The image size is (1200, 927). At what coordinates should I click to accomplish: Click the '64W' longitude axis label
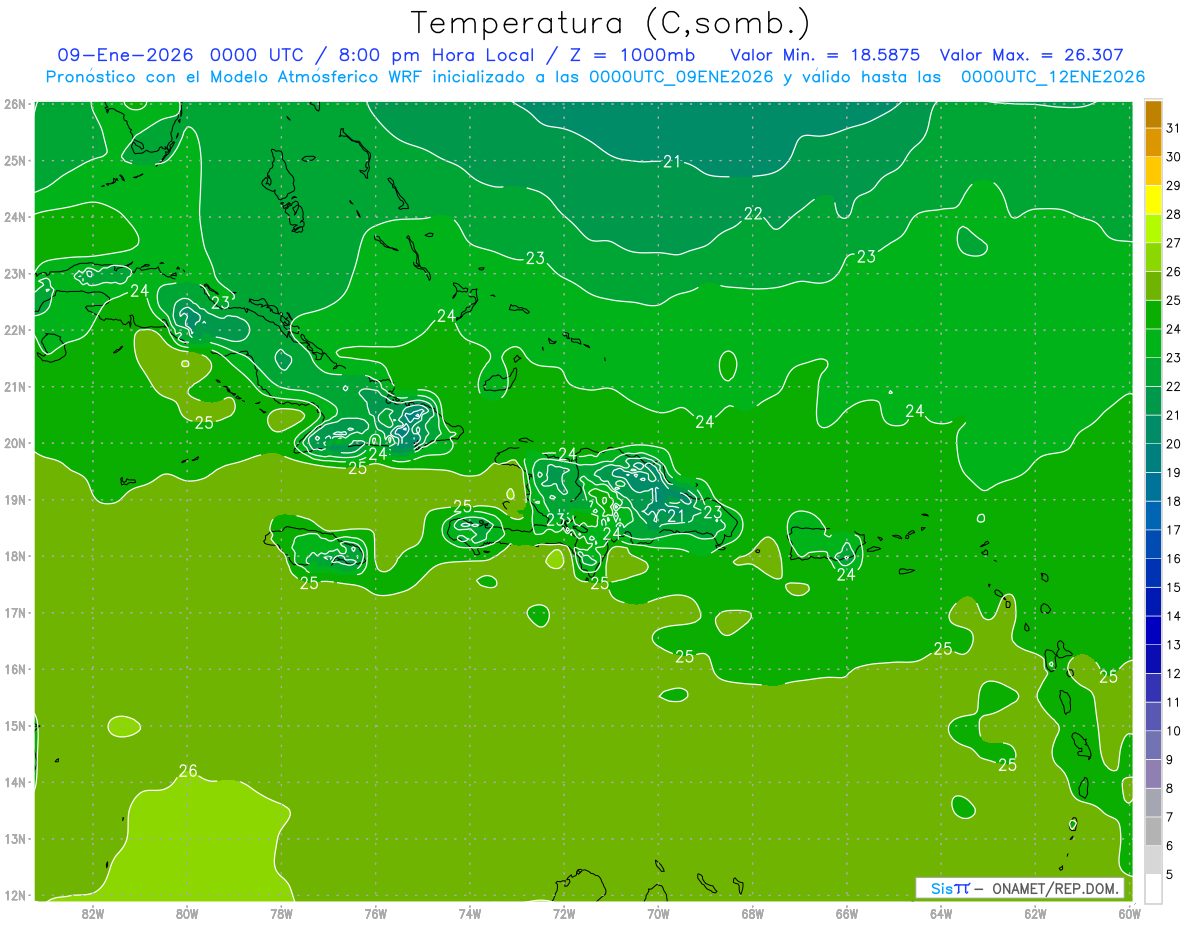pyautogui.click(x=941, y=913)
